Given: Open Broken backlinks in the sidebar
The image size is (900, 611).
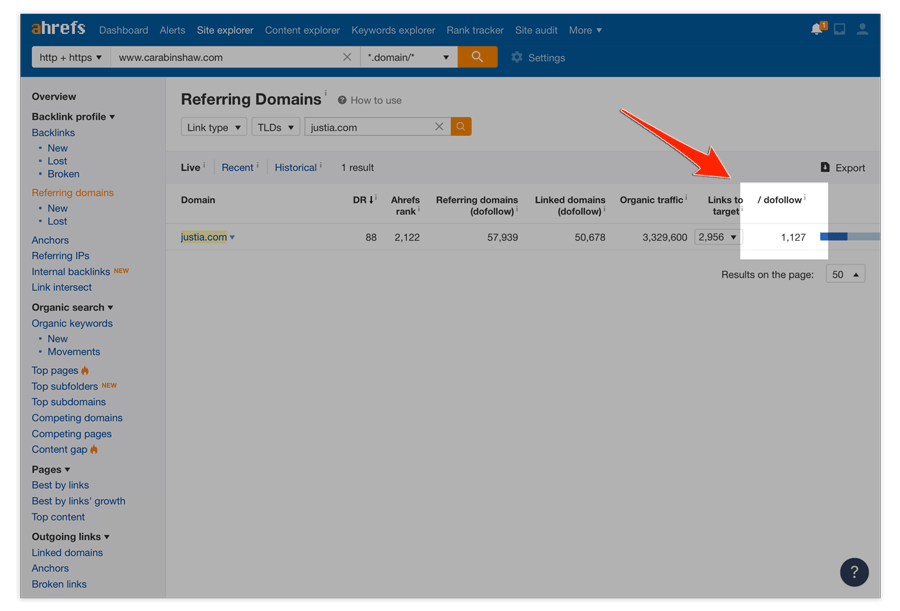Looking at the screenshot, I should tap(63, 174).
